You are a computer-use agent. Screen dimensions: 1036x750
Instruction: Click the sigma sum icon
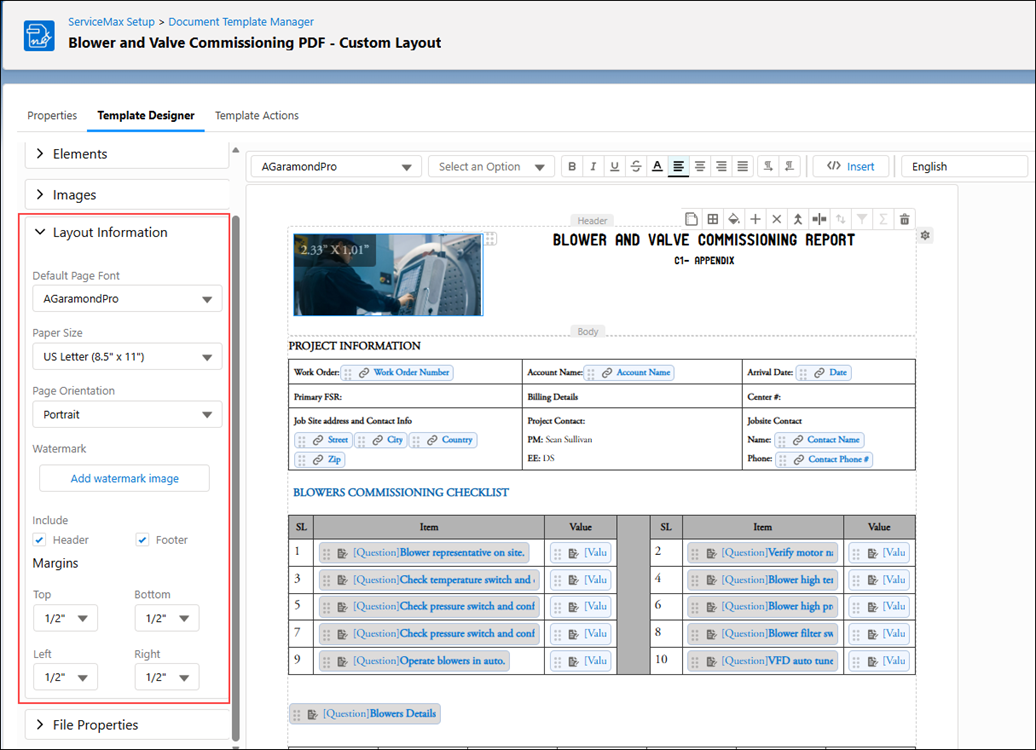click(x=883, y=219)
